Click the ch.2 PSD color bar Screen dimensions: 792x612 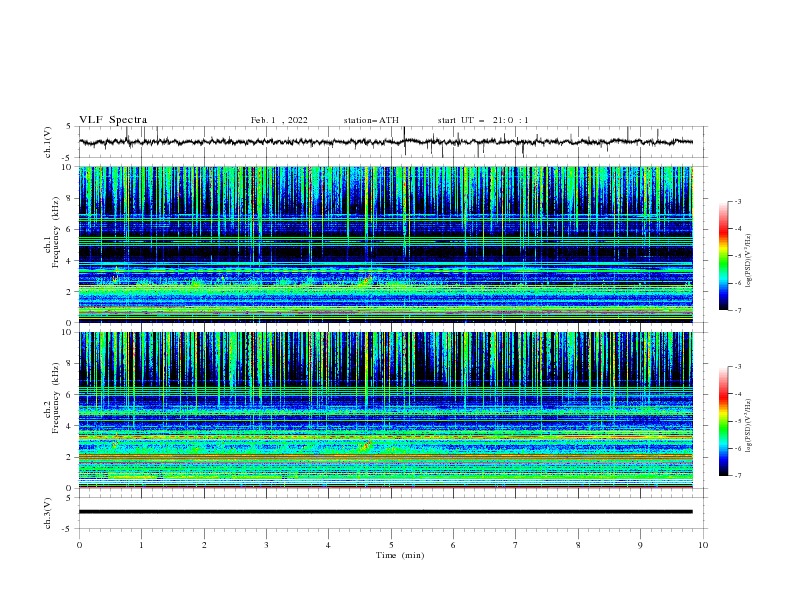(x=724, y=421)
